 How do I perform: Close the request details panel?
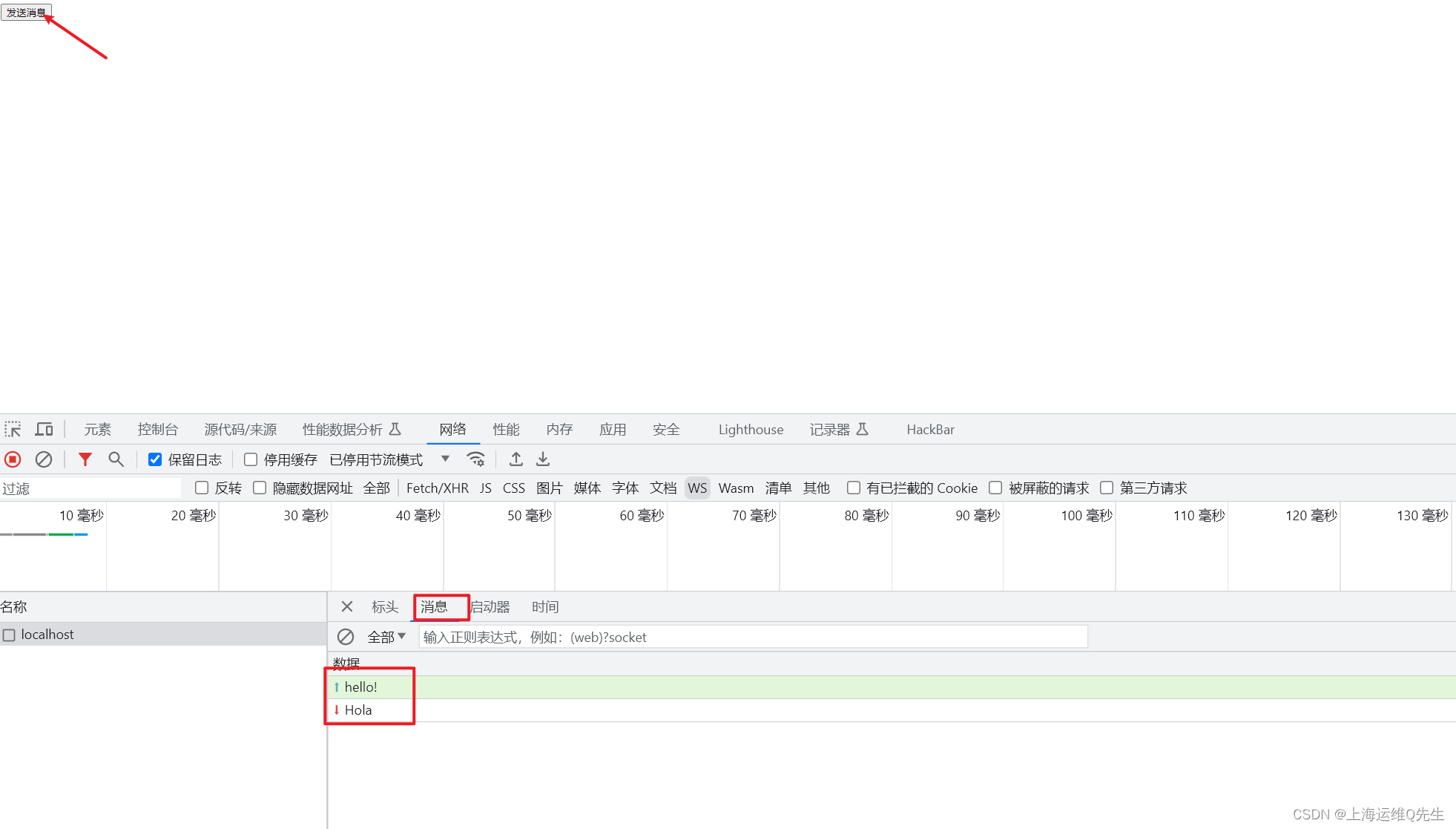coord(346,606)
